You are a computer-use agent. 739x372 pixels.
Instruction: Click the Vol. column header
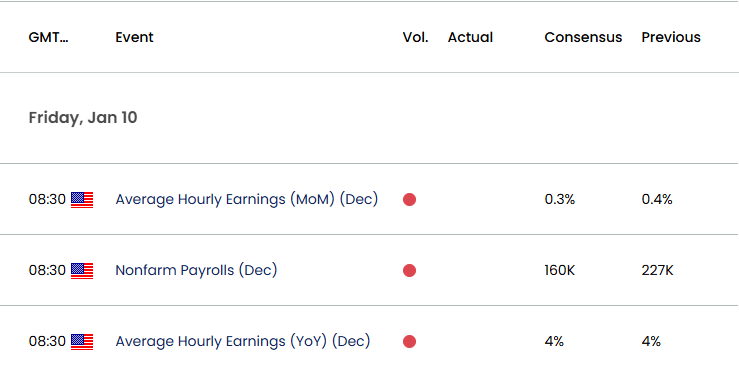(x=415, y=37)
